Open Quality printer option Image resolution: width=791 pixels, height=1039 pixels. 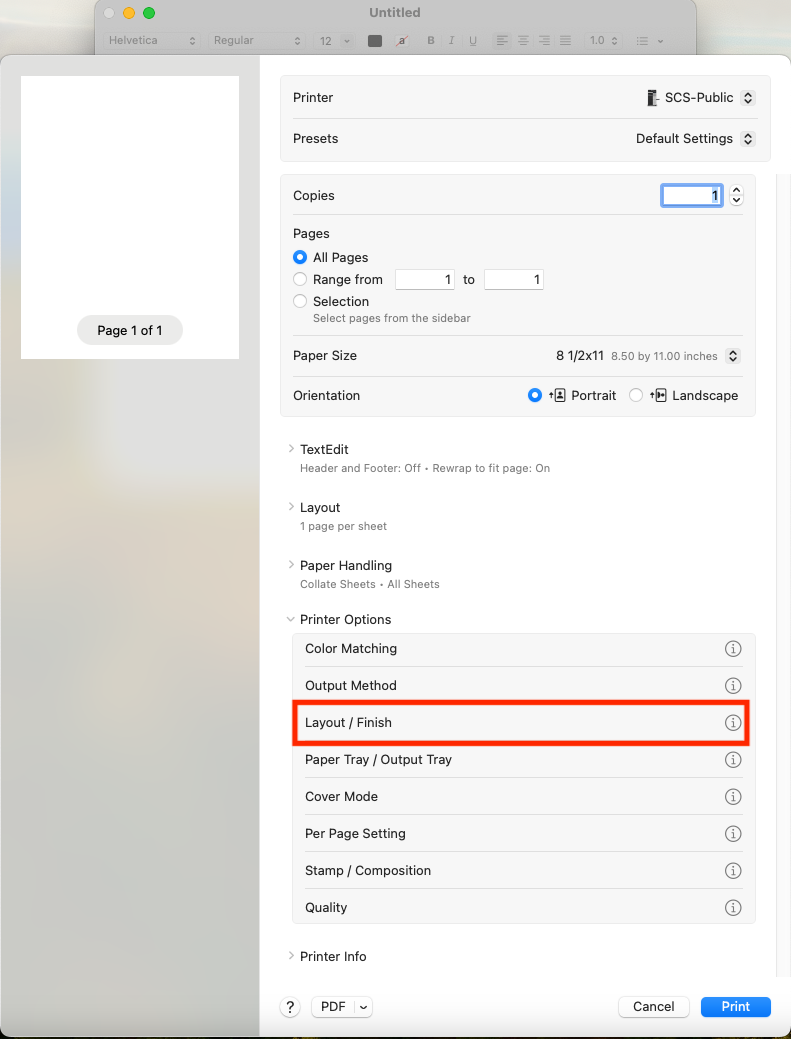[523, 908]
